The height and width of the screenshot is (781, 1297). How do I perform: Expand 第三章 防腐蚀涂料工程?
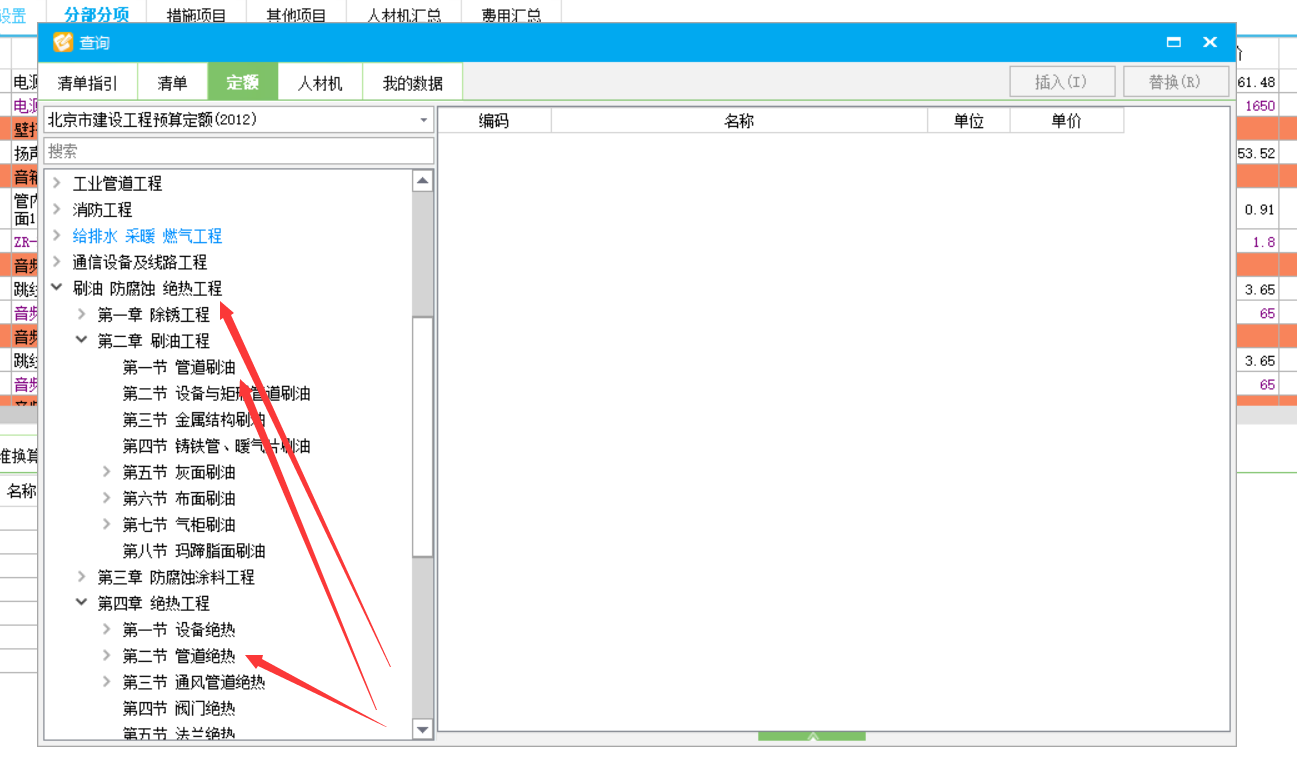click(82, 576)
